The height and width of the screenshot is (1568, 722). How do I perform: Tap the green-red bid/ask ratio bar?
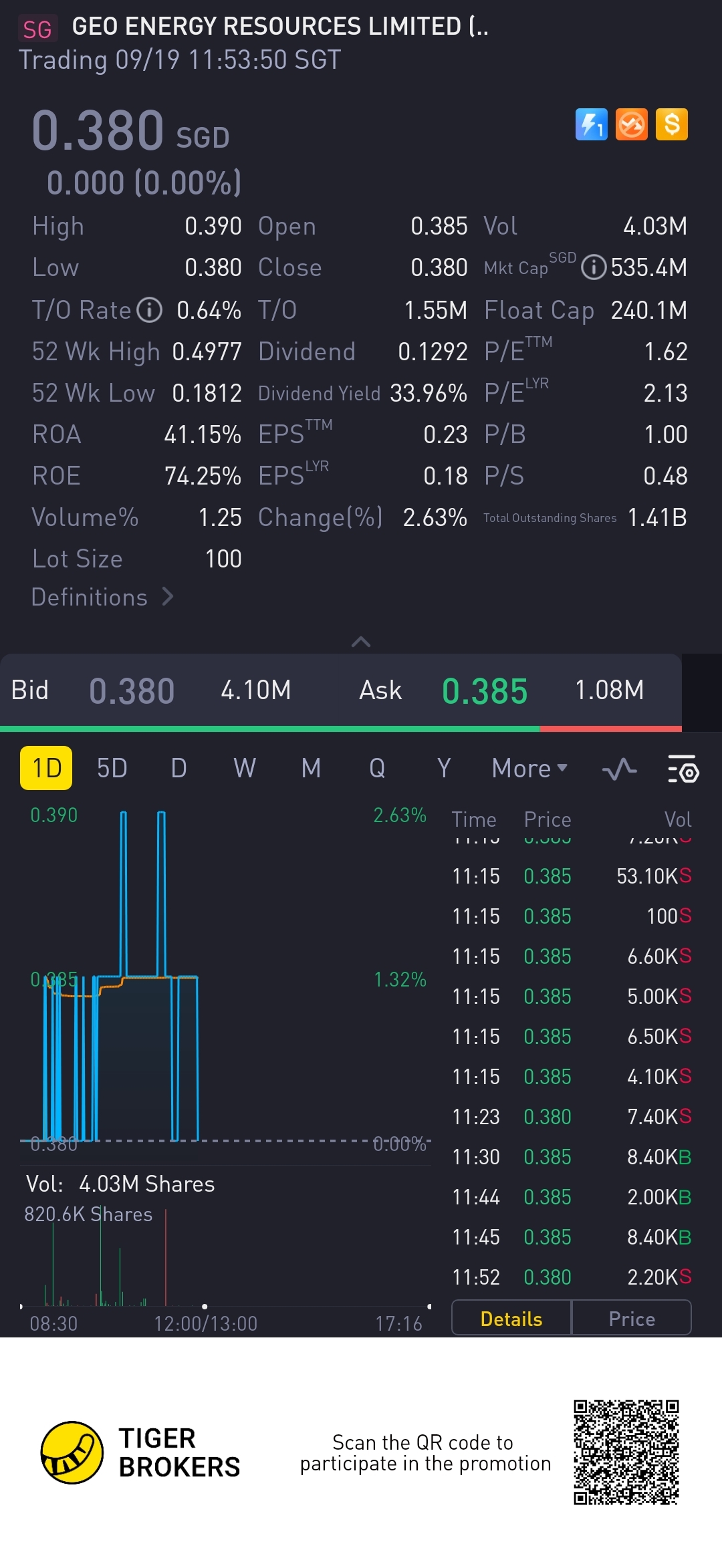click(x=341, y=729)
